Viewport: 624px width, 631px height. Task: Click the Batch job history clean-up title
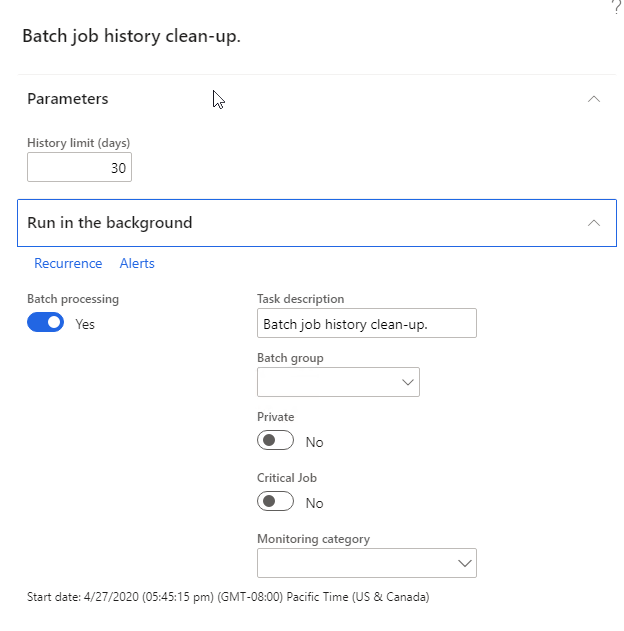[x=131, y=36]
